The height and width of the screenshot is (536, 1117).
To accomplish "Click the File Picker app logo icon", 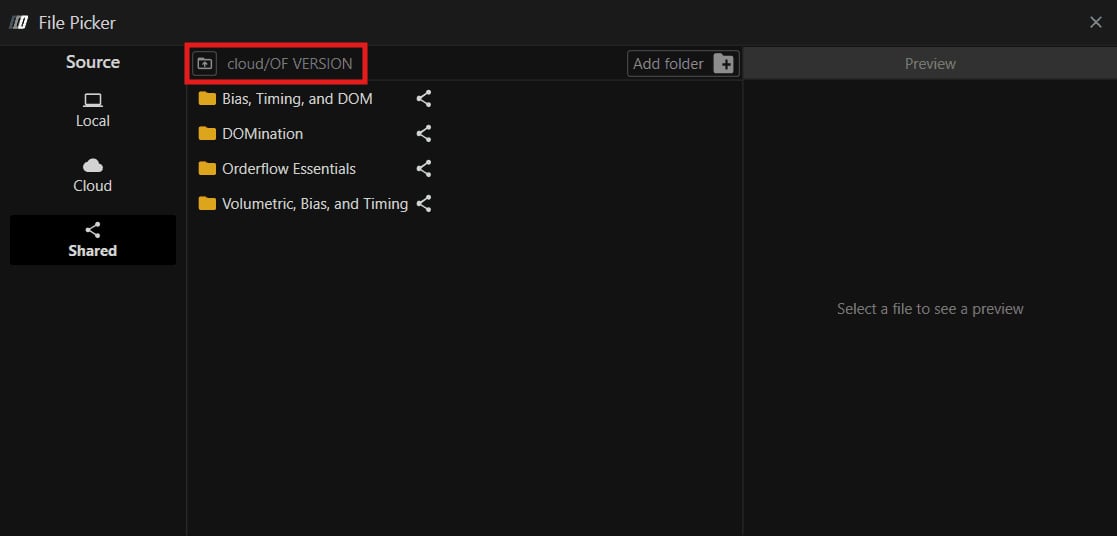I will [19, 23].
